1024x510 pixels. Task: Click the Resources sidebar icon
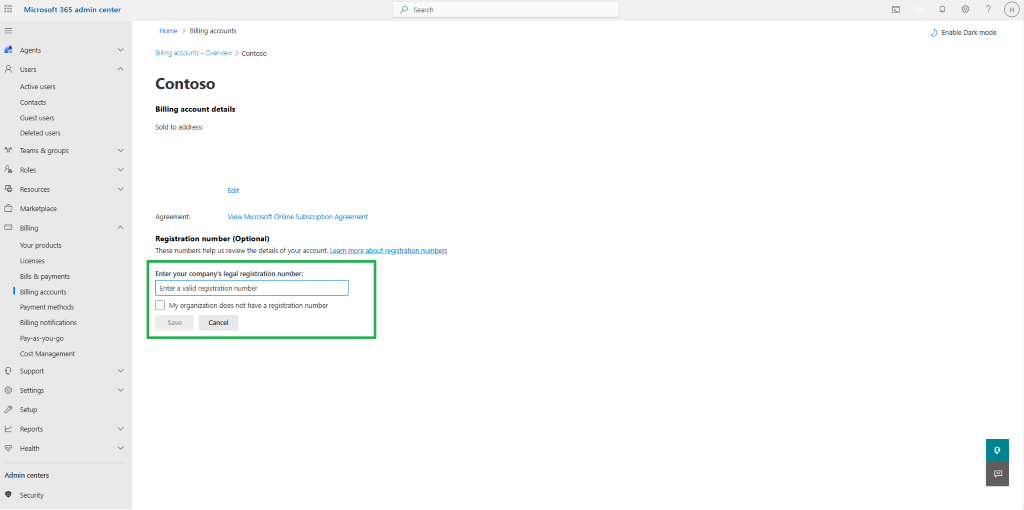point(8,189)
